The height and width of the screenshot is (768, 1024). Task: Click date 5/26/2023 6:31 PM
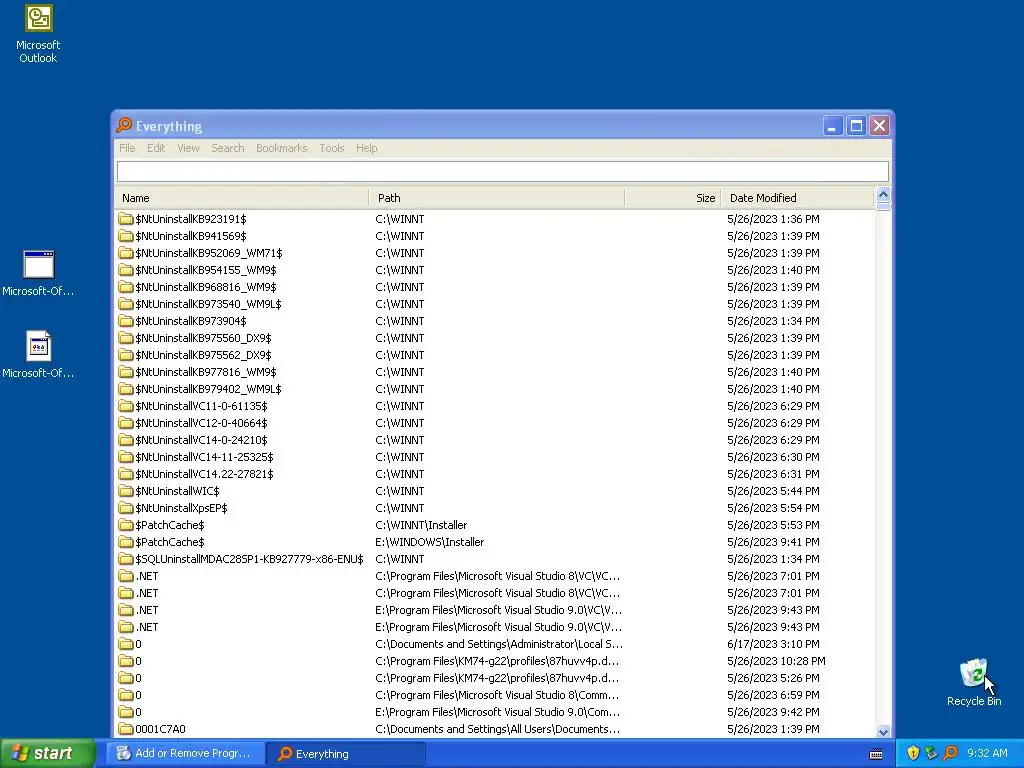[773, 473]
